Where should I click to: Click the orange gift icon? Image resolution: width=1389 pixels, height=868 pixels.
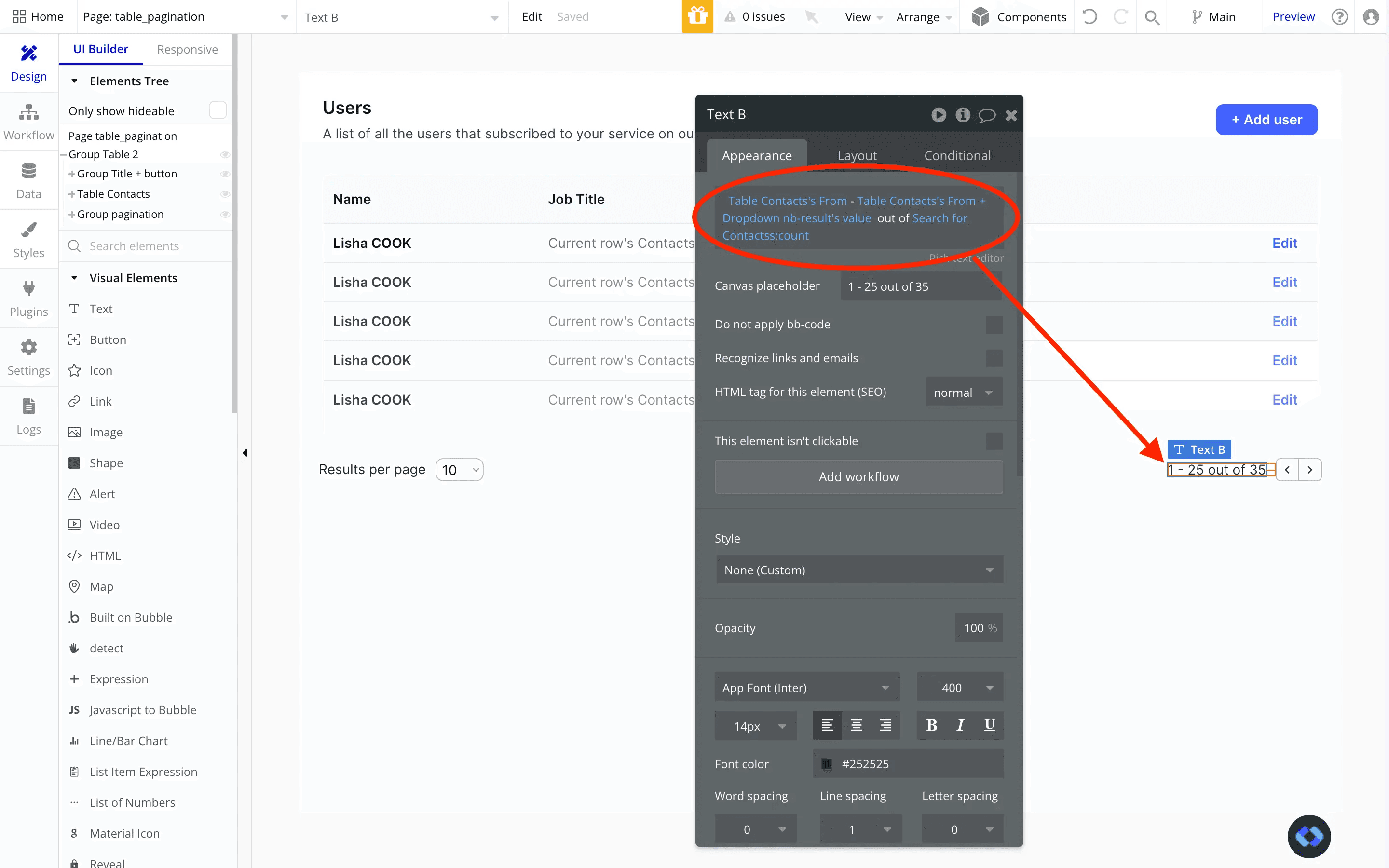[697, 17]
